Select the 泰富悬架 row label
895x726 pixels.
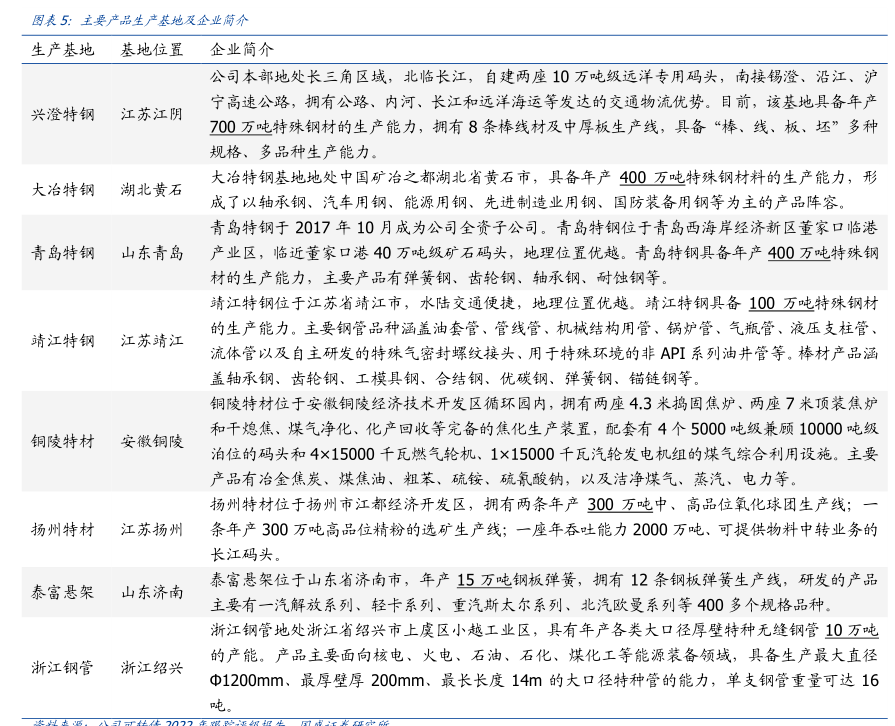(x=63, y=592)
